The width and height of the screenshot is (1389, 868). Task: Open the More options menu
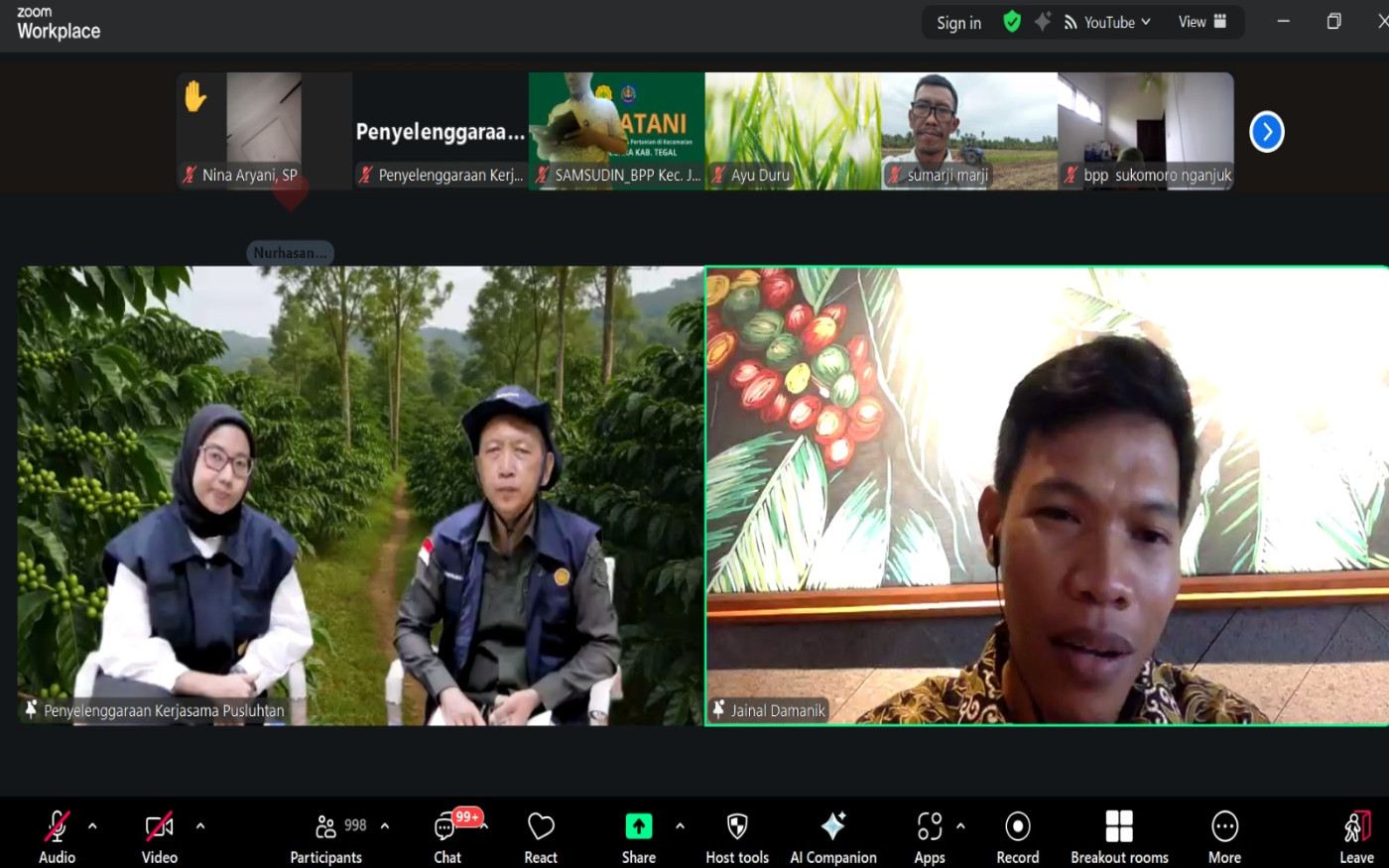[1224, 837]
